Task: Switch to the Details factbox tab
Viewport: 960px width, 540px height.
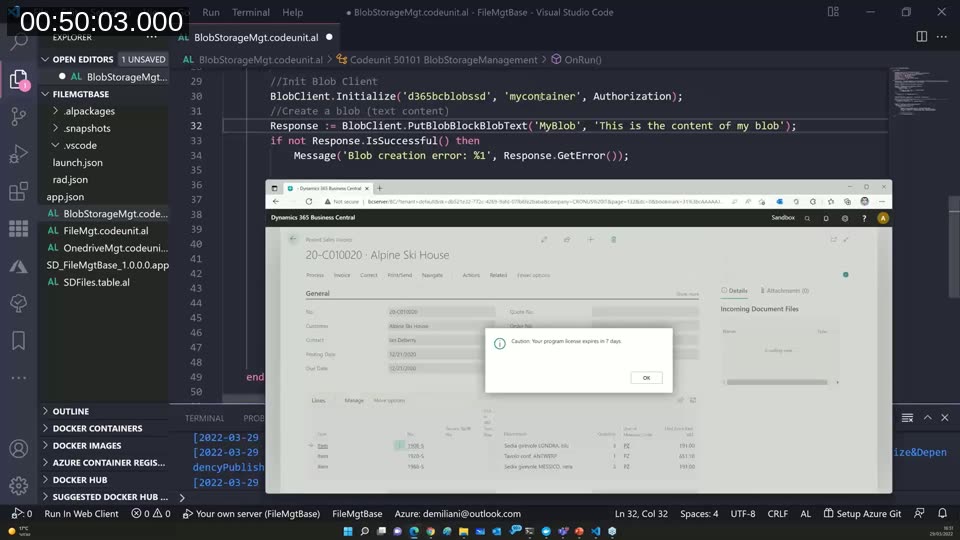Action: [x=734, y=290]
